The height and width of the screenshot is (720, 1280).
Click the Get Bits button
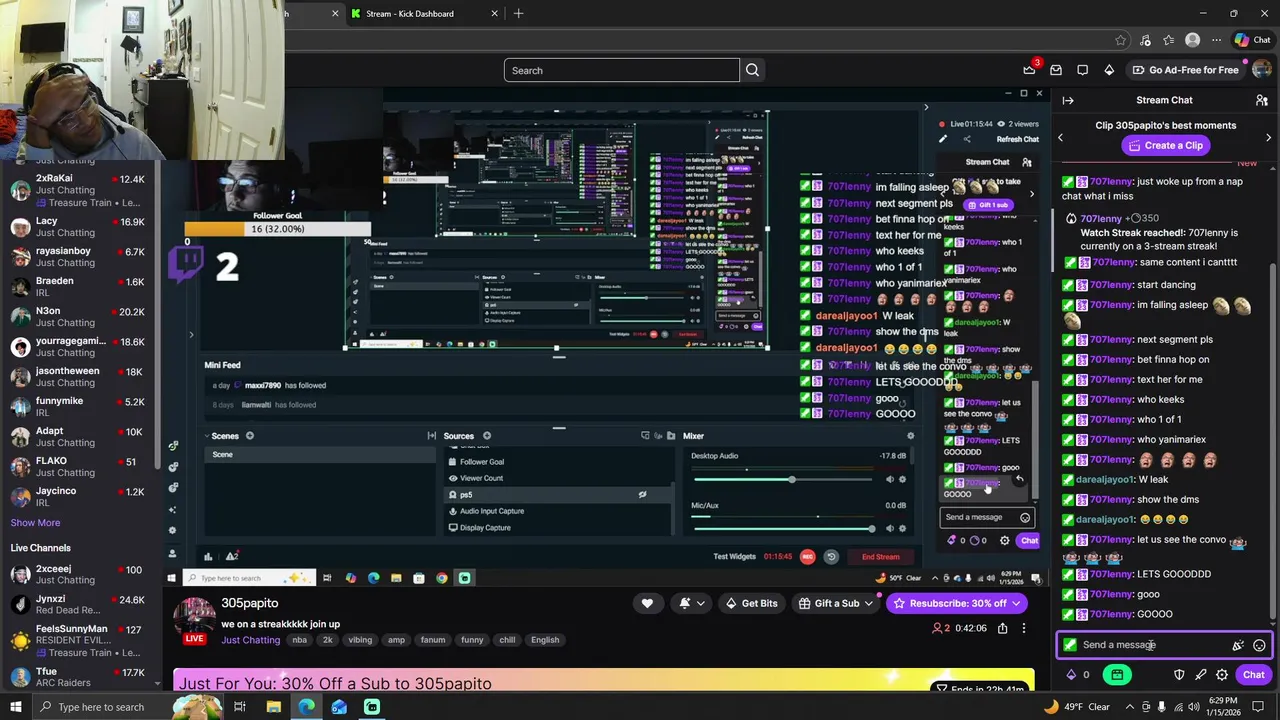(751, 603)
